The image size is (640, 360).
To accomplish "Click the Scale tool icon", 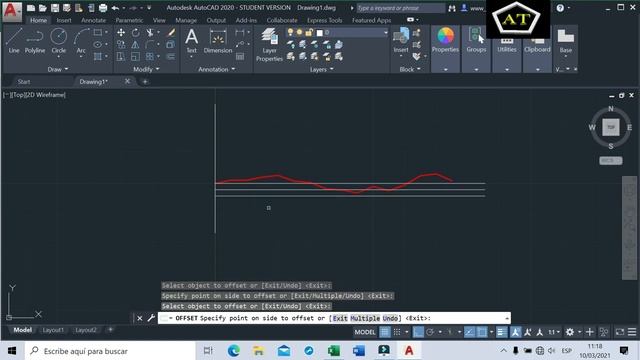I will (136, 56).
